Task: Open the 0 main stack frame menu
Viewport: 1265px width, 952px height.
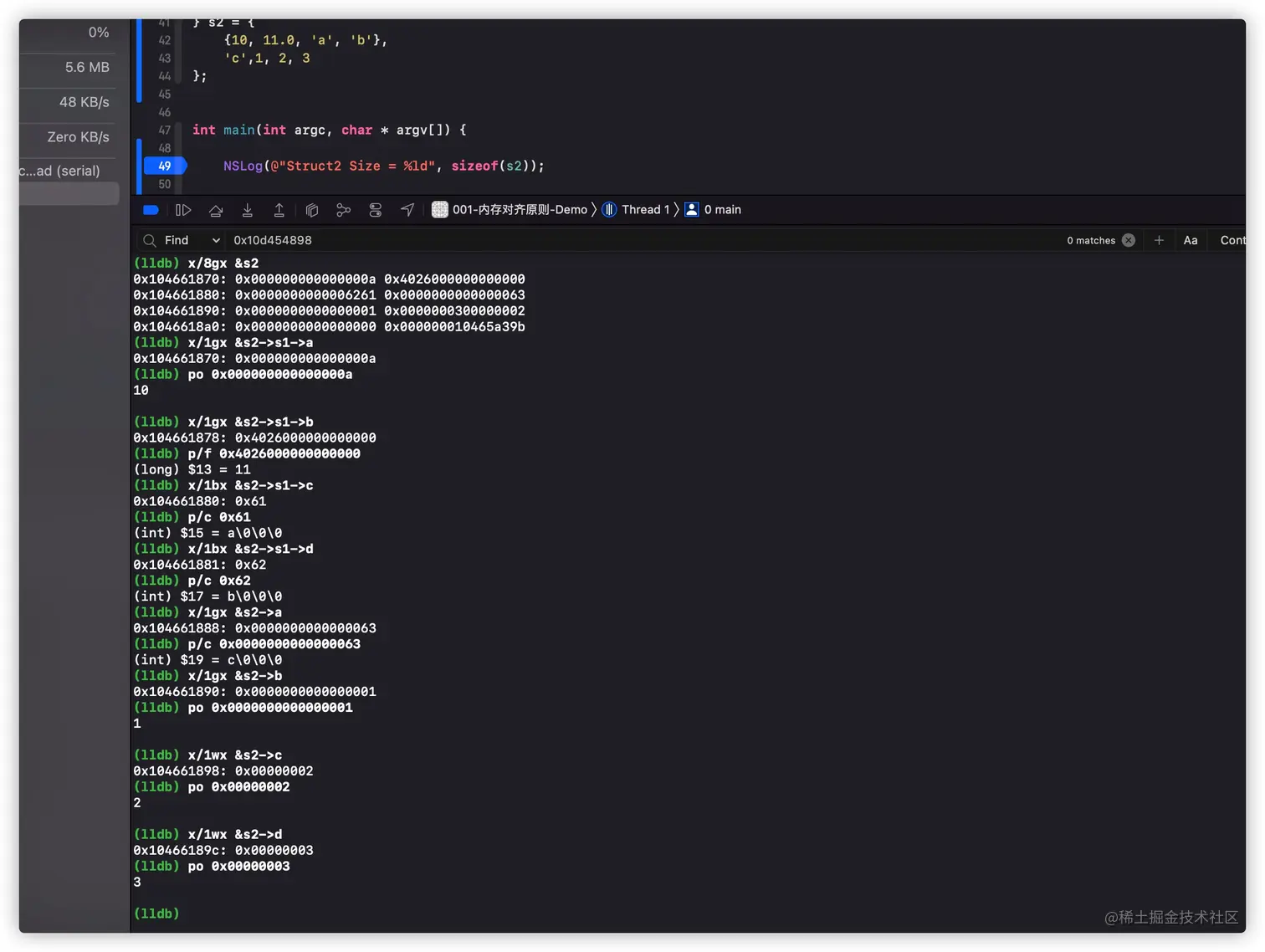Action: tap(722, 210)
